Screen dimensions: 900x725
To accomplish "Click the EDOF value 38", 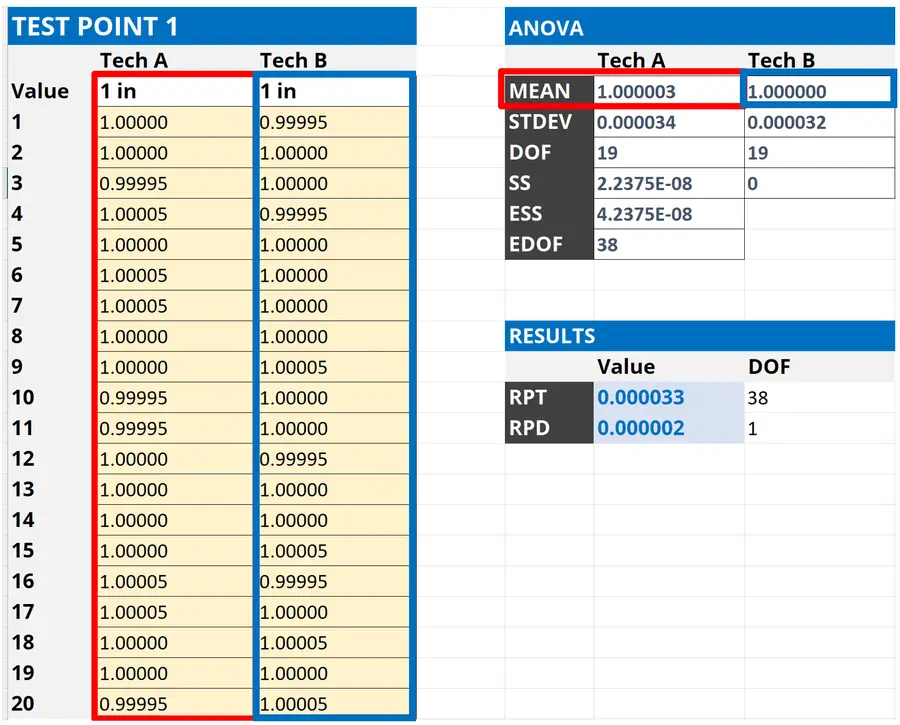I will pyautogui.click(x=669, y=245).
